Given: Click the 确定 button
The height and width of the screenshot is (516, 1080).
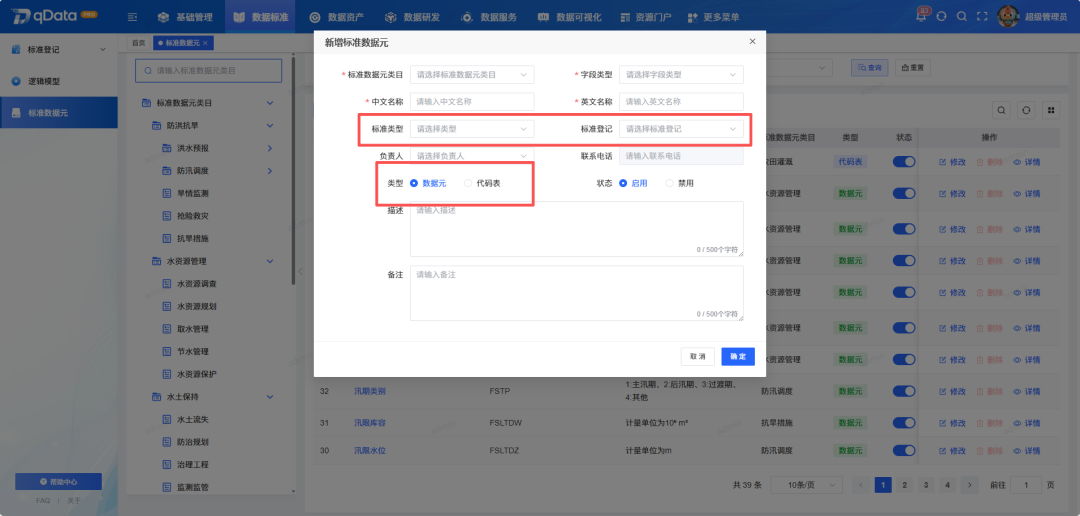Looking at the screenshot, I should click(738, 356).
